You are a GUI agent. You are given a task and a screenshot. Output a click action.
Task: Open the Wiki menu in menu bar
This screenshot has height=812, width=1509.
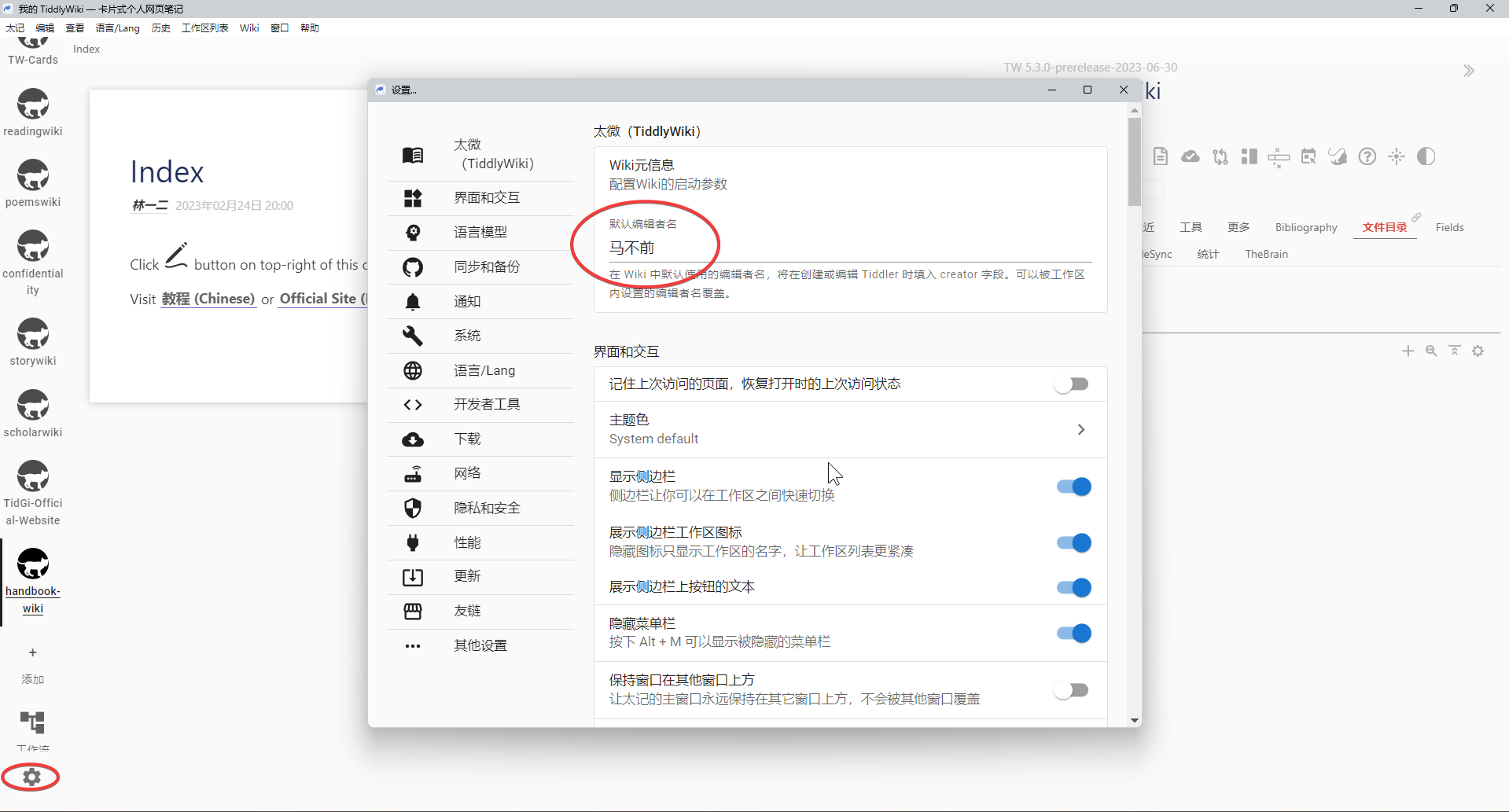pos(249,28)
